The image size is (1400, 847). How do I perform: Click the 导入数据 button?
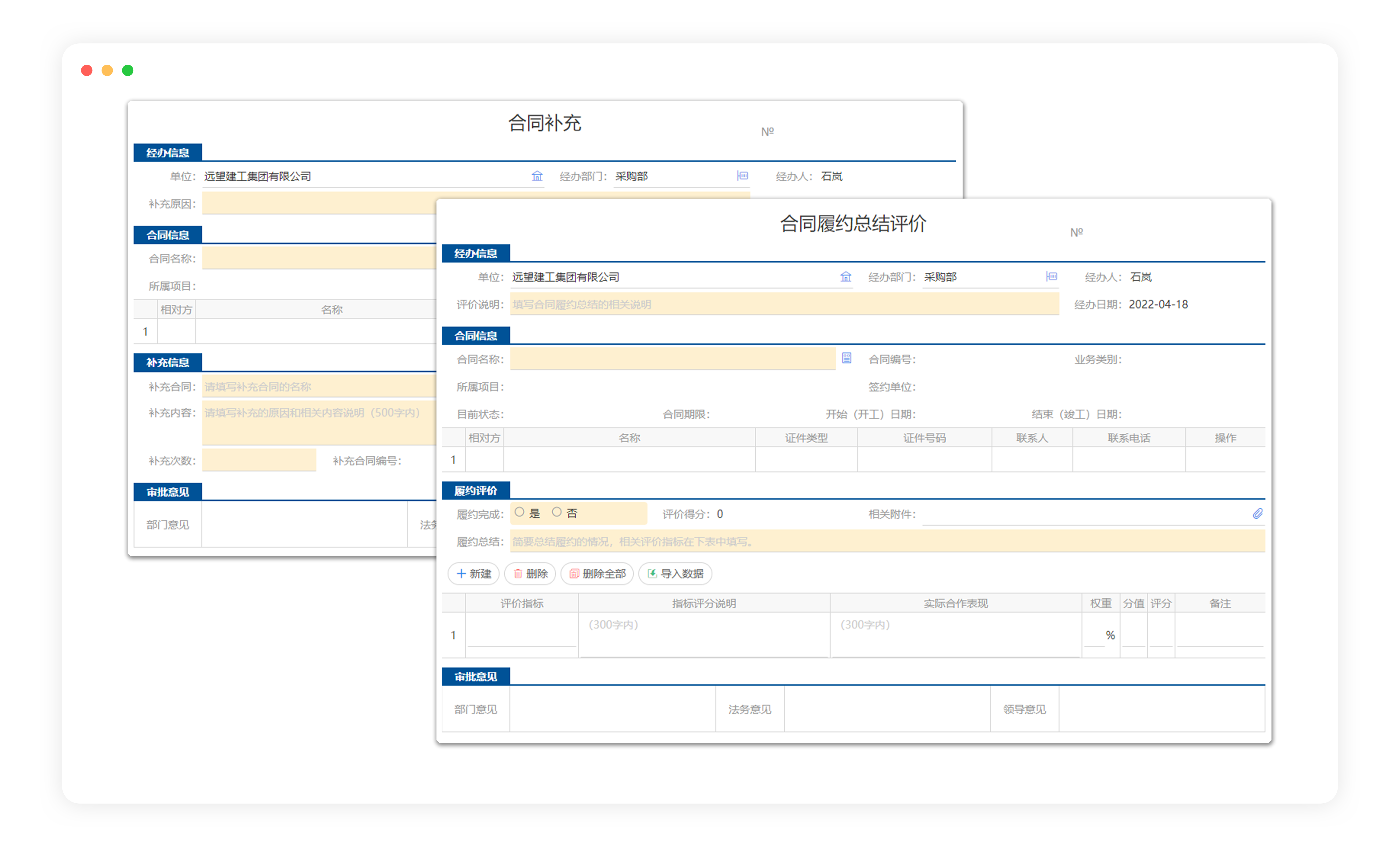tap(675, 573)
